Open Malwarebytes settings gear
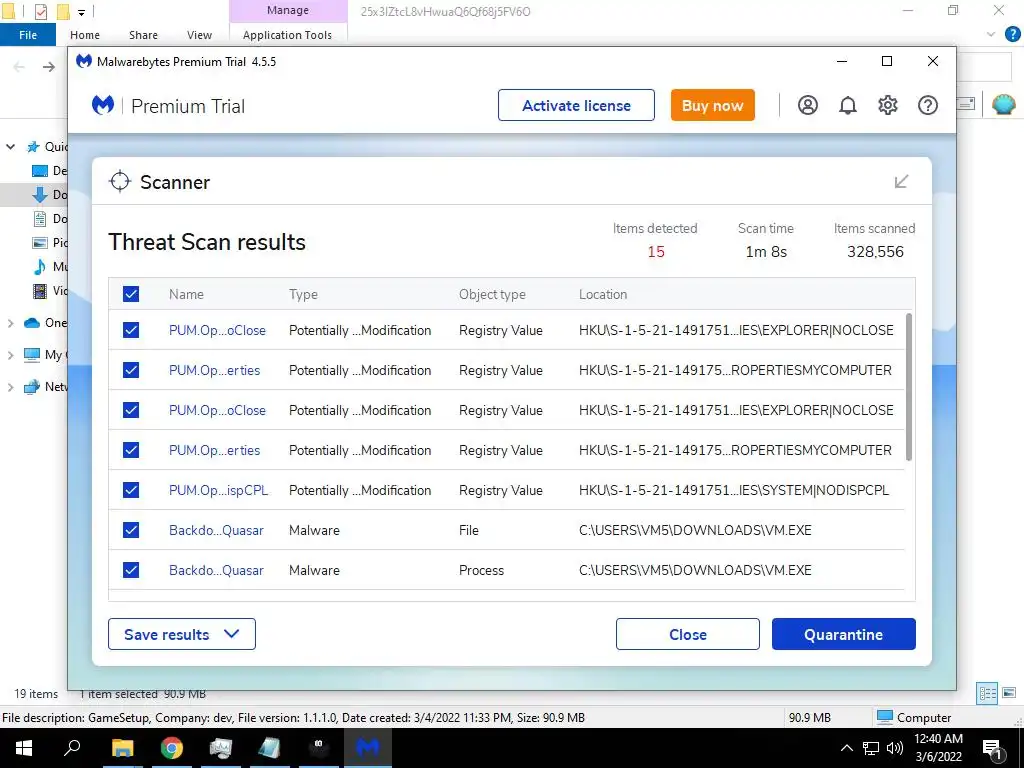Image resolution: width=1024 pixels, height=768 pixels. (x=888, y=105)
